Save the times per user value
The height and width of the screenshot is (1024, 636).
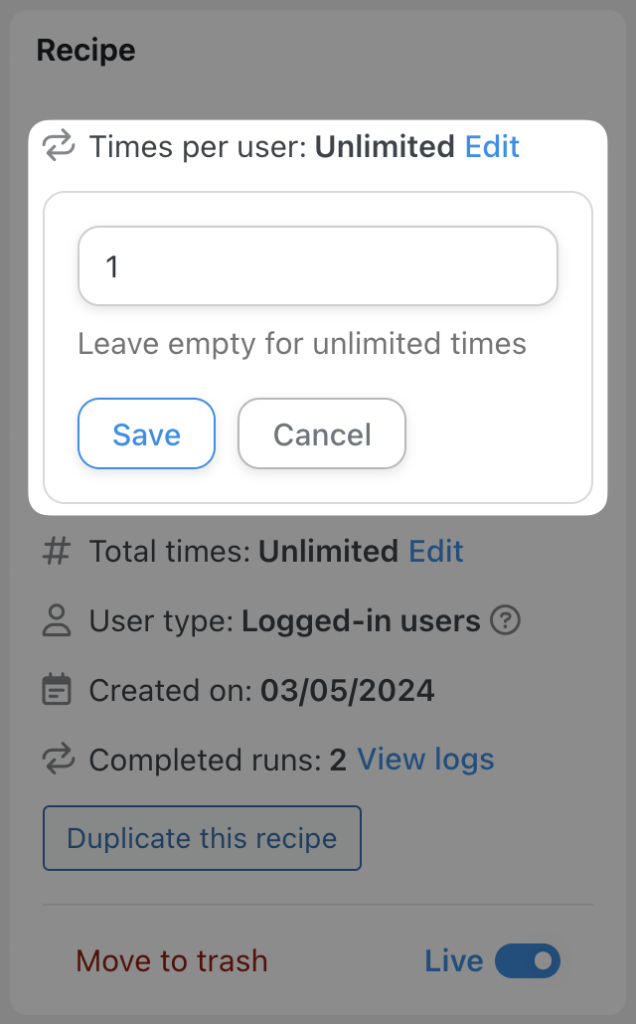pyautogui.click(x=146, y=433)
